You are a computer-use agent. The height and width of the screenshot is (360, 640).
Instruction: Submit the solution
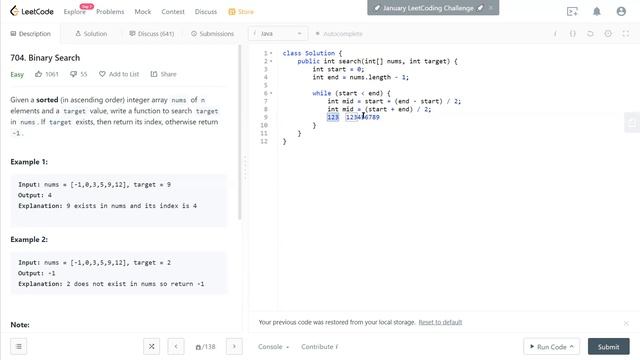(609, 347)
